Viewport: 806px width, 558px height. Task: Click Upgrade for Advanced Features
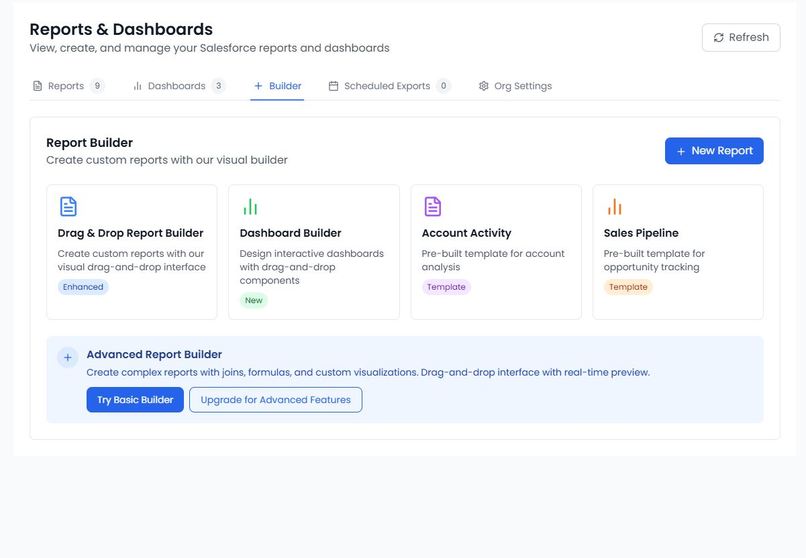[x=276, y=400]
